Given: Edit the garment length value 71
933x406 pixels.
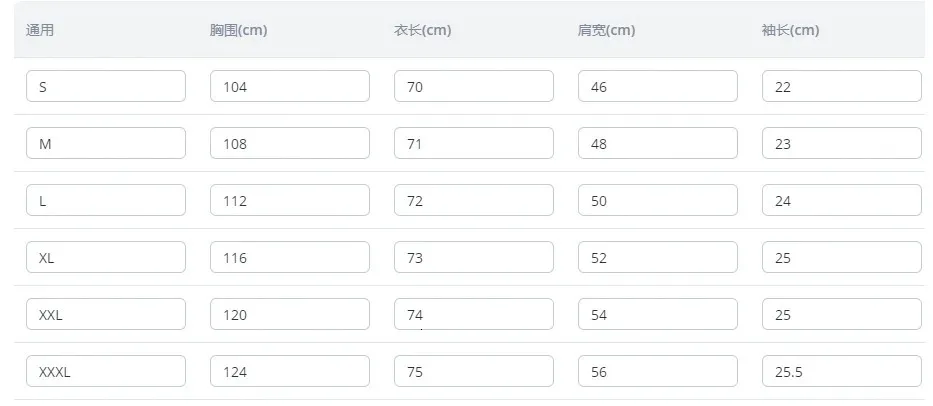Looking at the screenshot, I should click(x=474, y=143).
